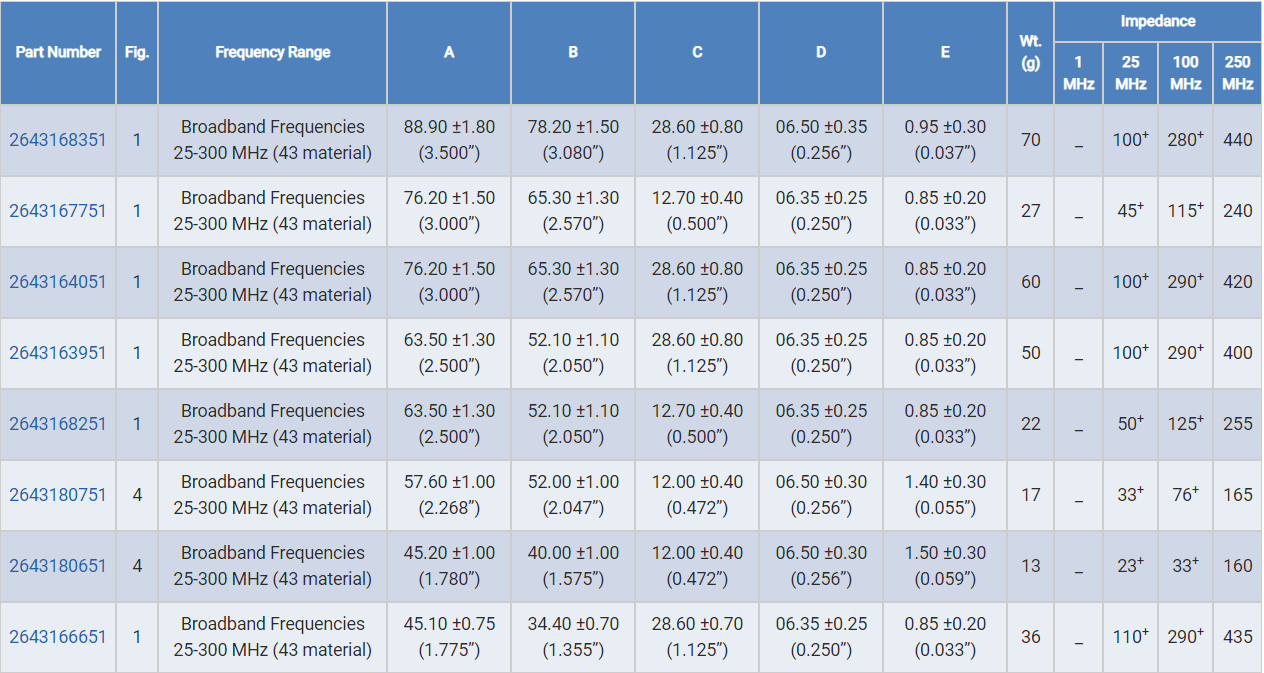The width and height of the screenshot is (1264, 673).
Task: Open part 2643180751 details
Action: (57, 495)
